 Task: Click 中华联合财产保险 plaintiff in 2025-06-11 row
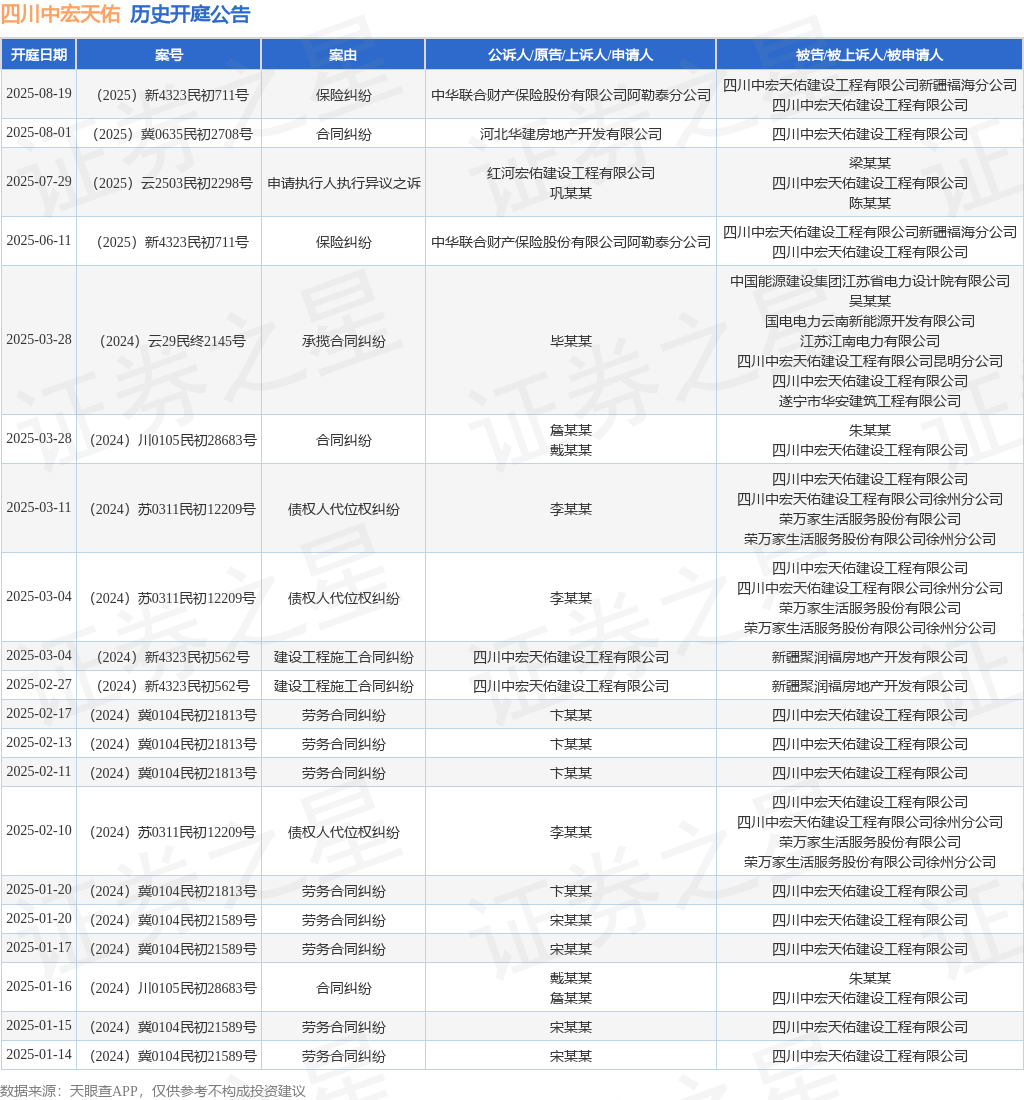click(x=571, y=242)
